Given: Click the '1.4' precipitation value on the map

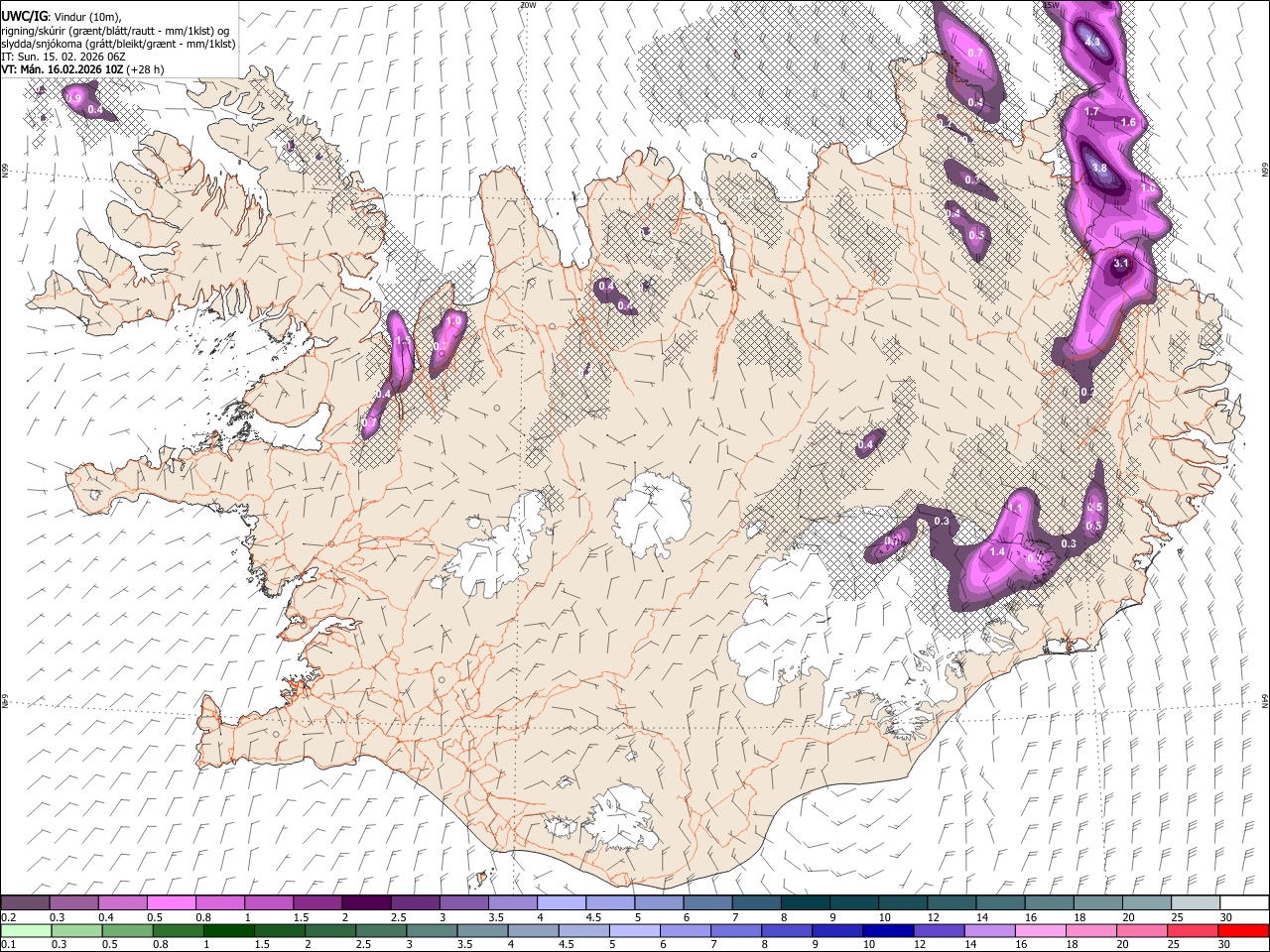Looking at the screenshot, I should tap(998, 551).
